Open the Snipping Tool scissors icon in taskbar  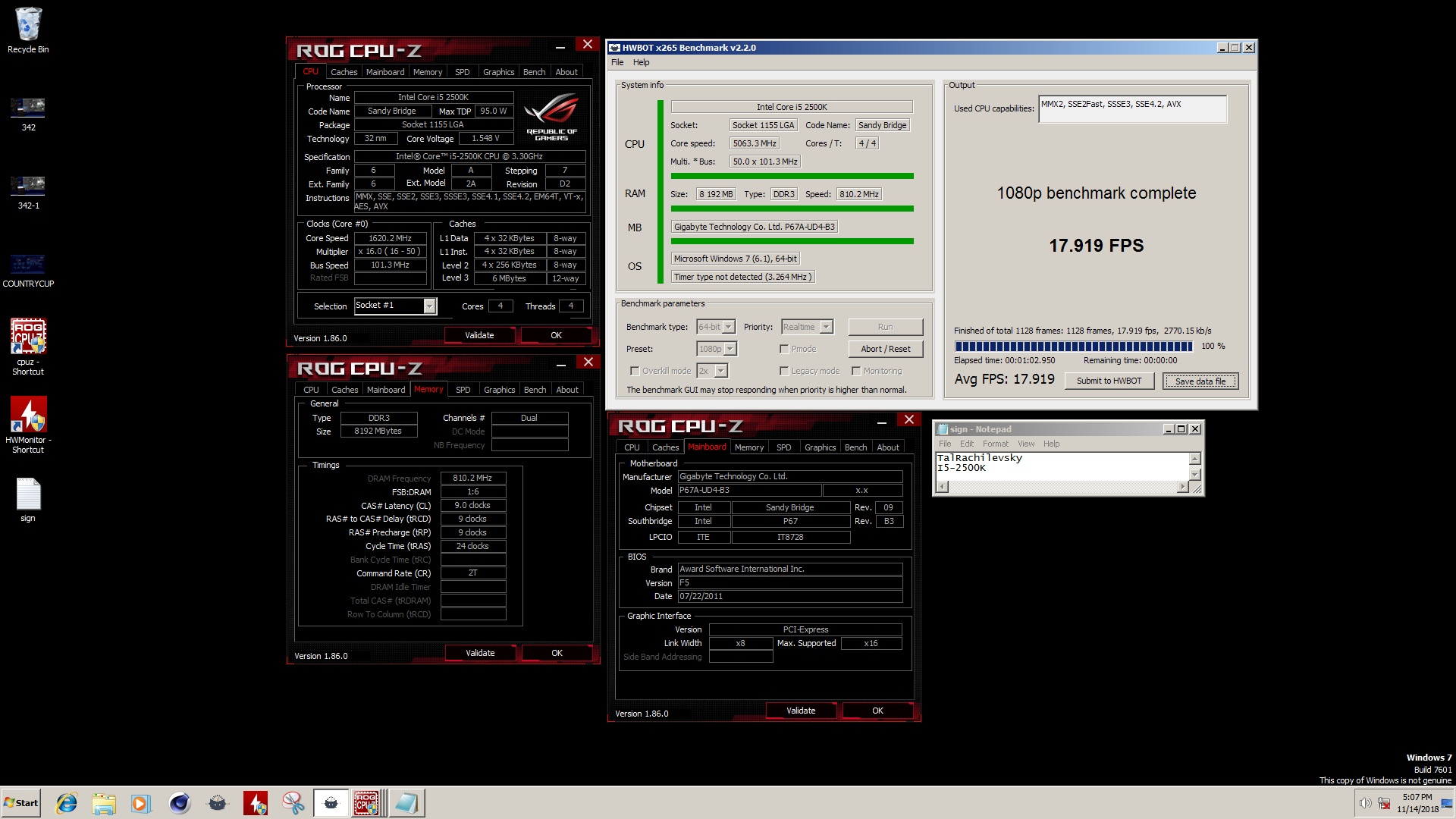click(293, 803)
